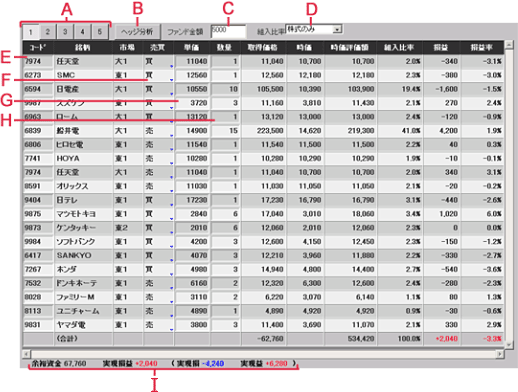This screenshot has height=392, width=518.
Task: Expand 売買 dropdown for SMC row
Action: click(x=172, y=80)
